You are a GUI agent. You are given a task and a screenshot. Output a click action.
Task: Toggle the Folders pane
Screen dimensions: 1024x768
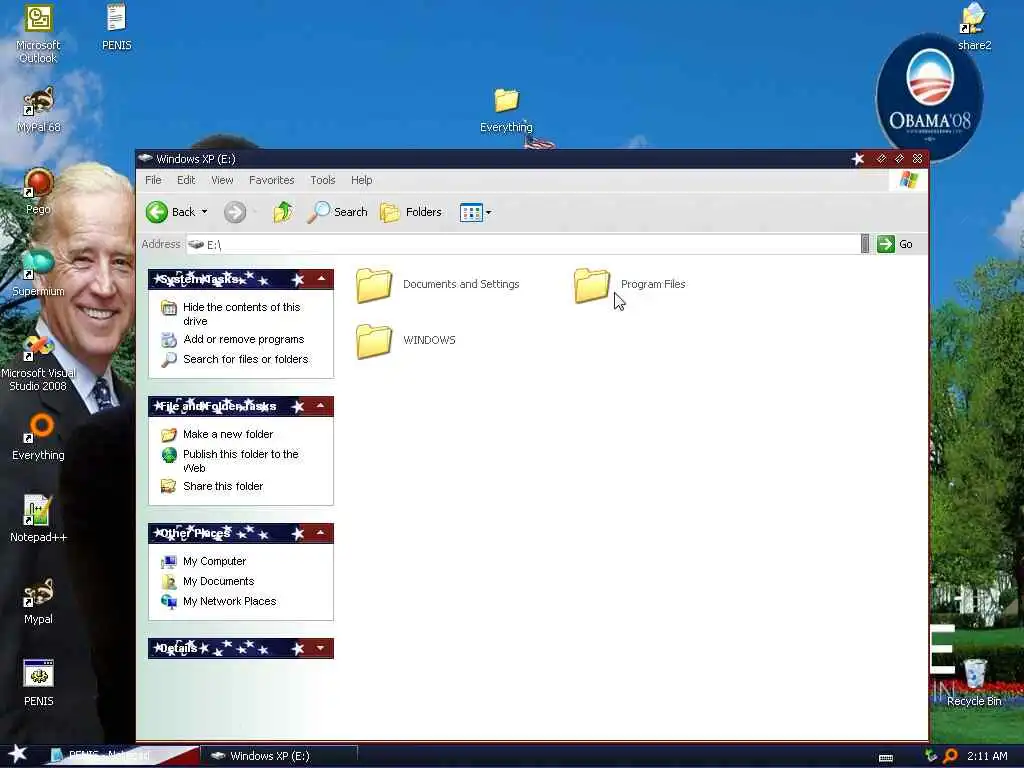[411, 212]
